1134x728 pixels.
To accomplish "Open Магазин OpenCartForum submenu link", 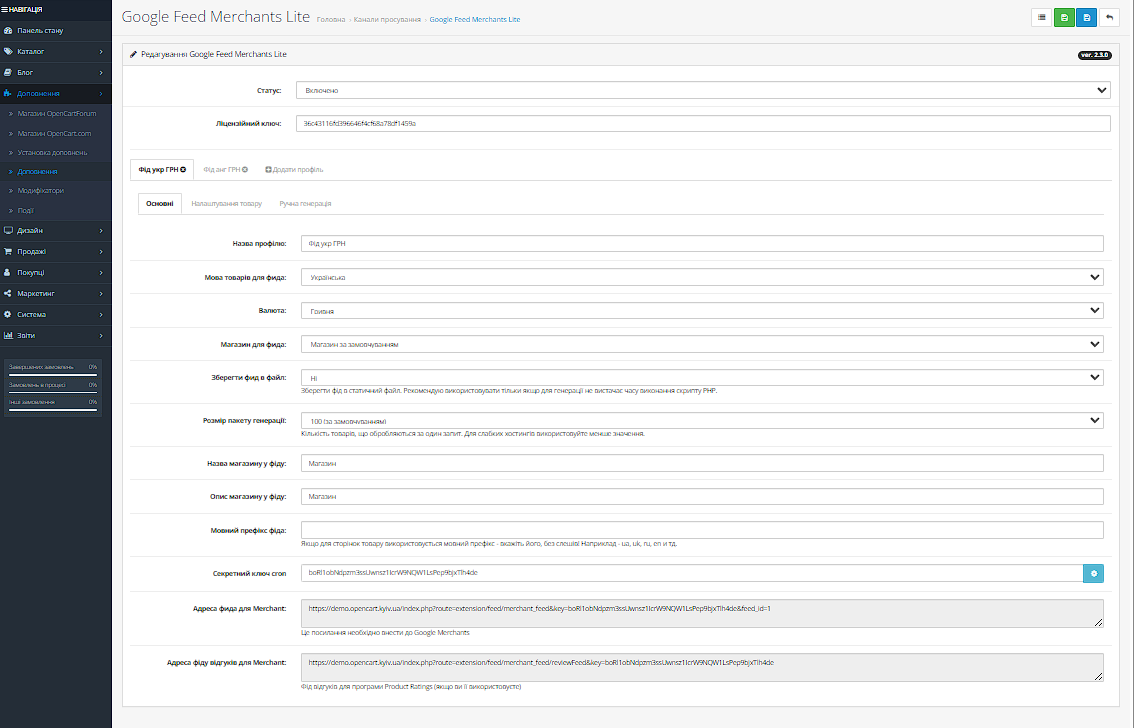I will pos(56,114).
